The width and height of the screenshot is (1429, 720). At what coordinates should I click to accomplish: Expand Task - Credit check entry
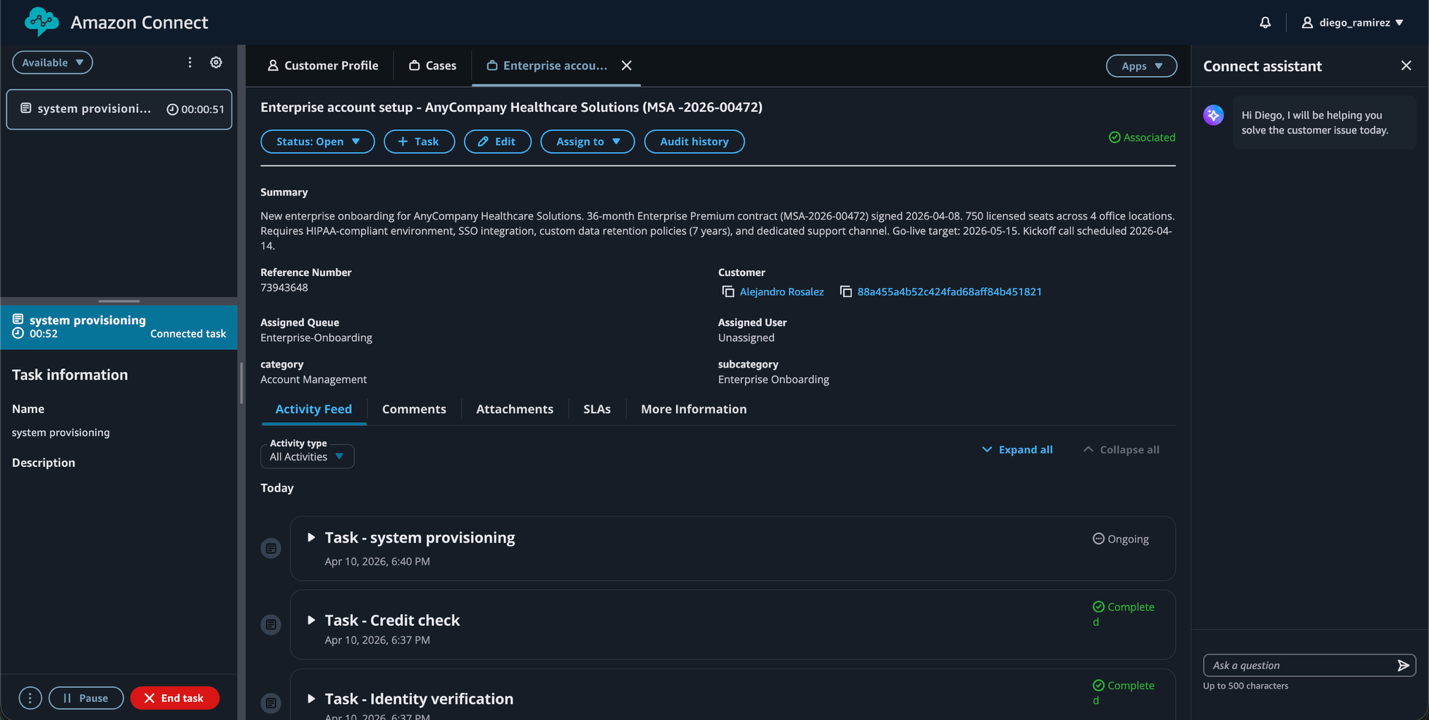click(x=311, y=620)
